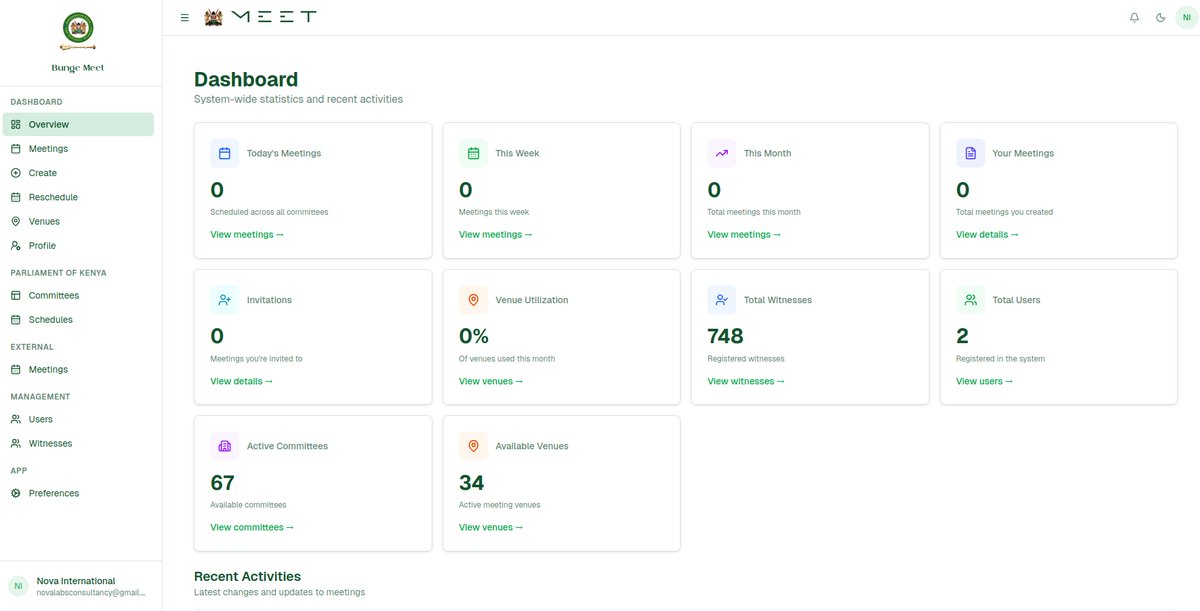1200x611 pixels.
Task: Click View users link
Action: (984, 381)
